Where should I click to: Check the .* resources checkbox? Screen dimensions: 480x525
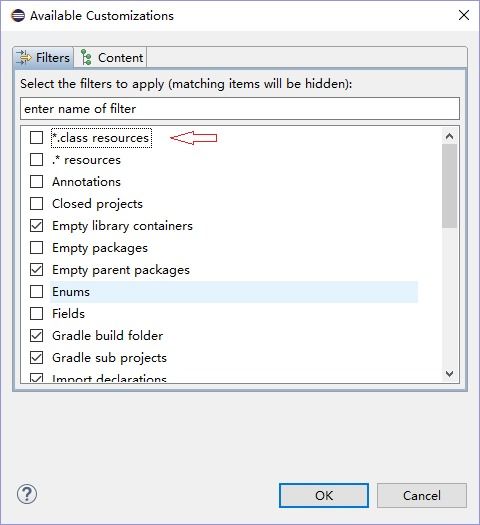pos(36,159)
